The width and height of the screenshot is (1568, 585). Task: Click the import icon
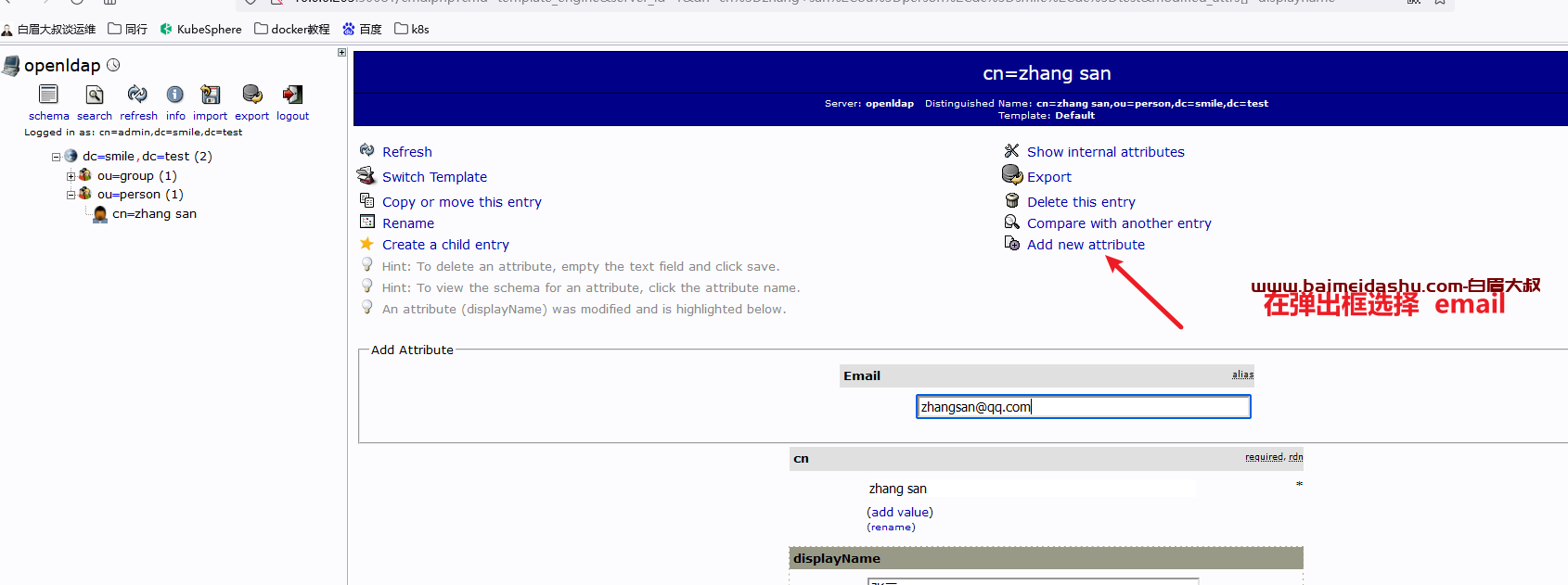tap(211, 95)
